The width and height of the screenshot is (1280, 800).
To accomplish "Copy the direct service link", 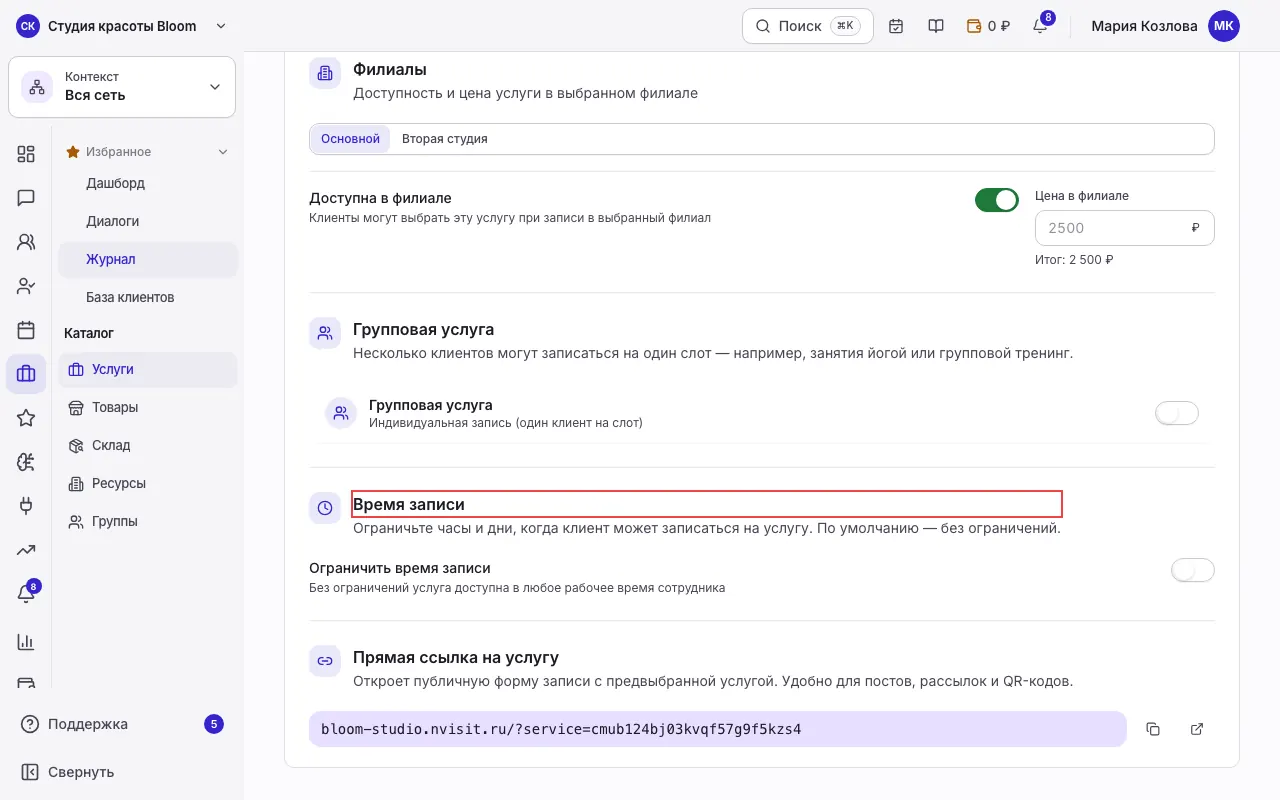I will [1153, 729].
